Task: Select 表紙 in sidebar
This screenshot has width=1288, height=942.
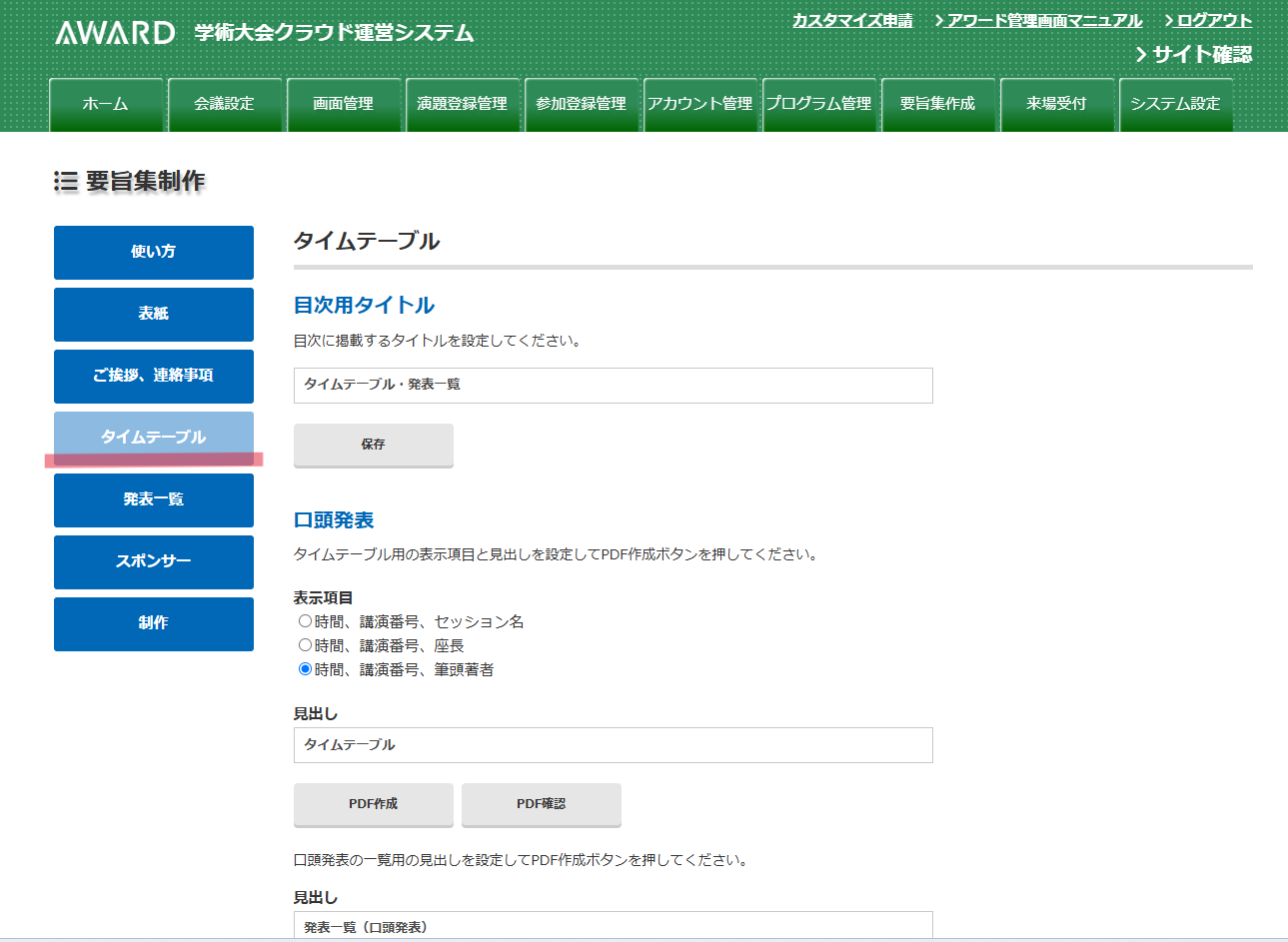Action: coord(154,314)
